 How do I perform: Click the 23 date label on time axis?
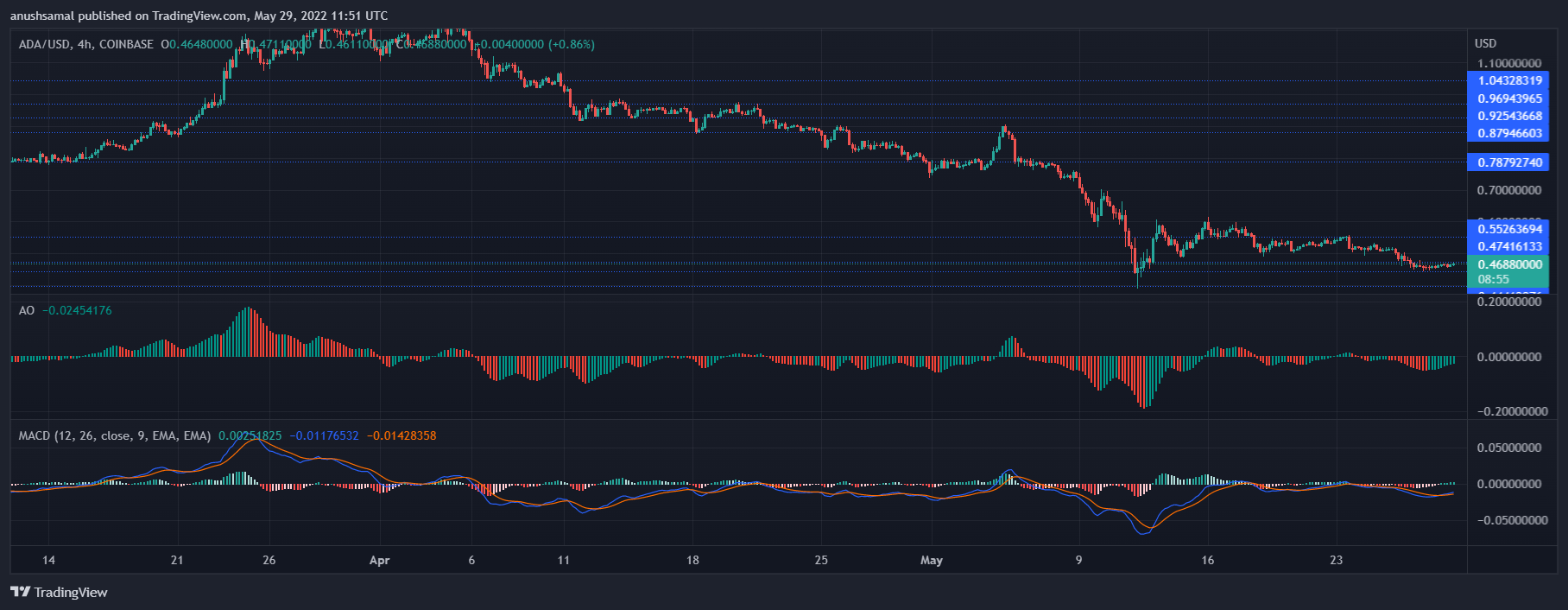pyautogui.click(x=1337, y=560)
